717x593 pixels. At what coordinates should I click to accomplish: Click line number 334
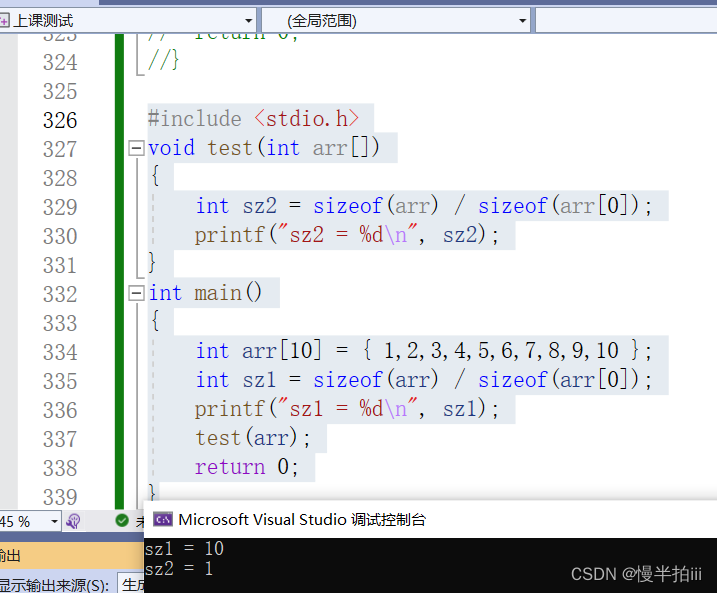coord(60,353)
